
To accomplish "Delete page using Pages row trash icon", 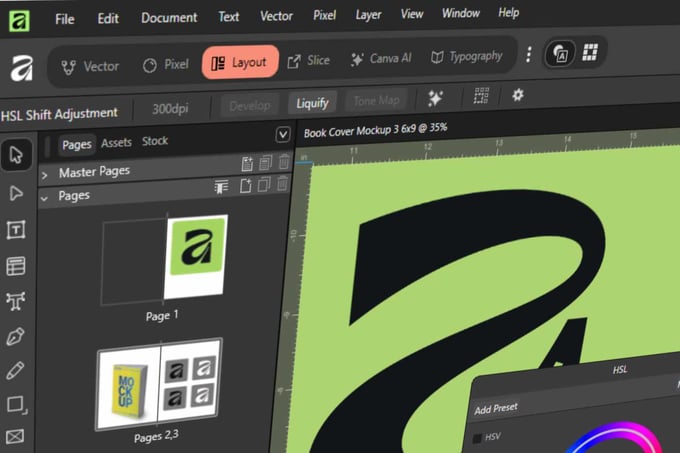I will coord(282,183).
